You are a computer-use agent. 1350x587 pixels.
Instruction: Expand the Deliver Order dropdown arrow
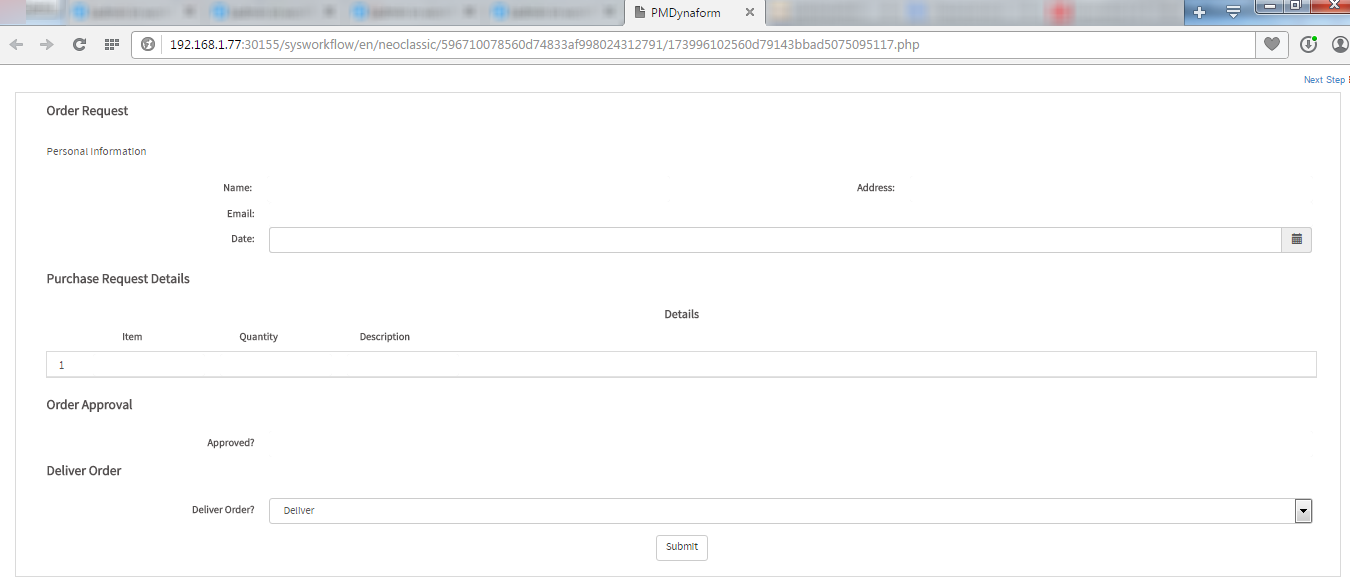pos(1302,511)
